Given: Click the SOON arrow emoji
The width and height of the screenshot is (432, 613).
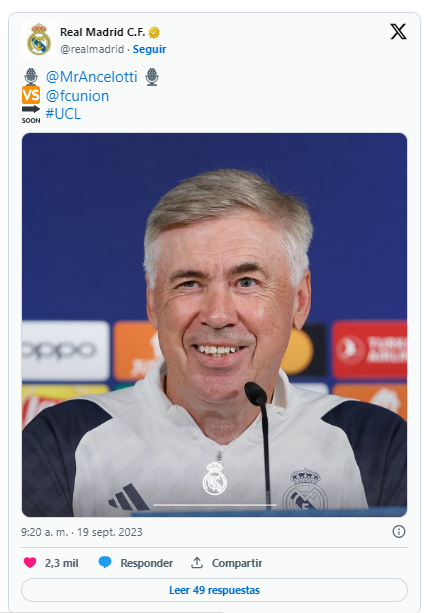Looking at the screenshot, I should click(x=31, y=115).
